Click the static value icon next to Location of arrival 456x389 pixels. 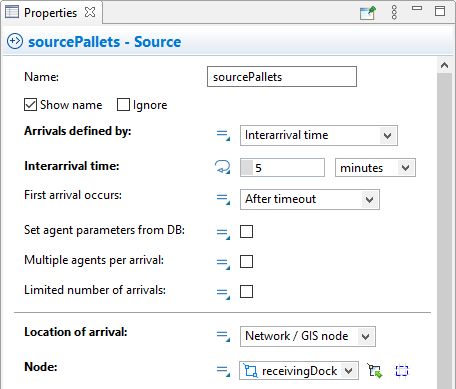[x=223, y=336]
